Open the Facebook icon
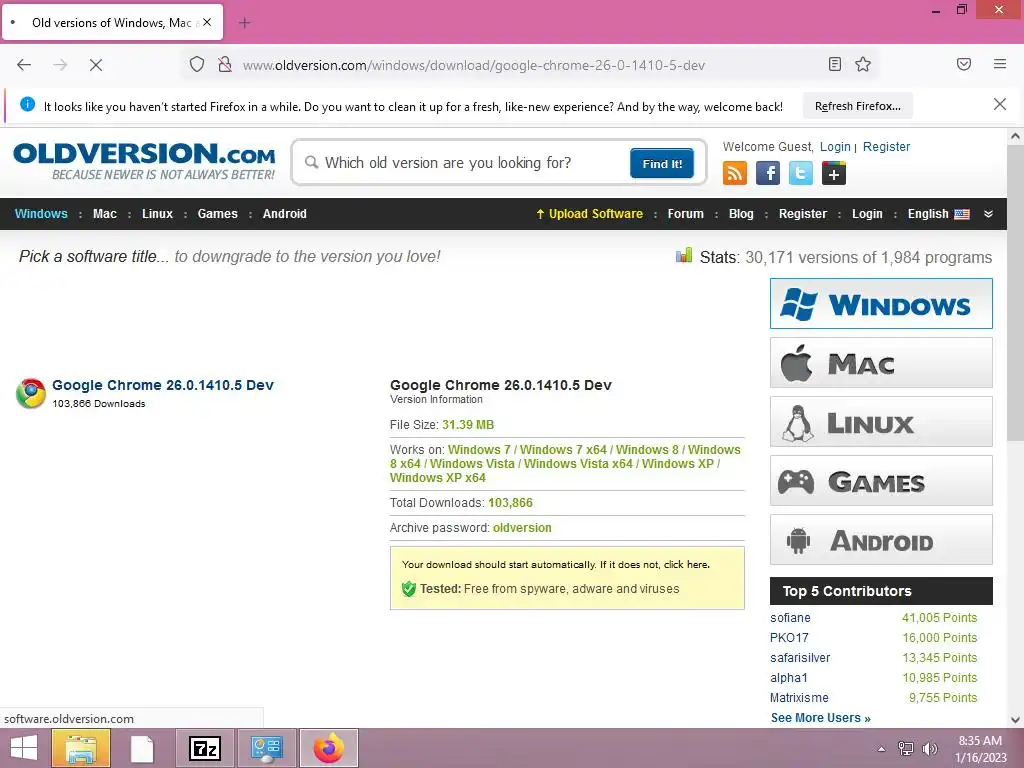 coord(768,173)
